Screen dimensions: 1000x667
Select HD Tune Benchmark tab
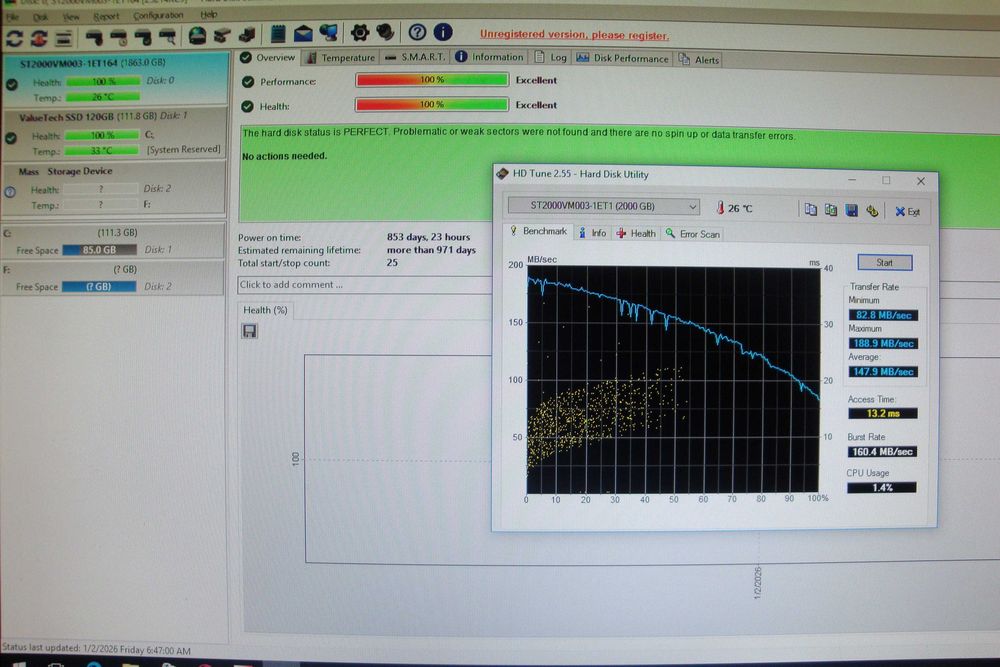point(538,231)
